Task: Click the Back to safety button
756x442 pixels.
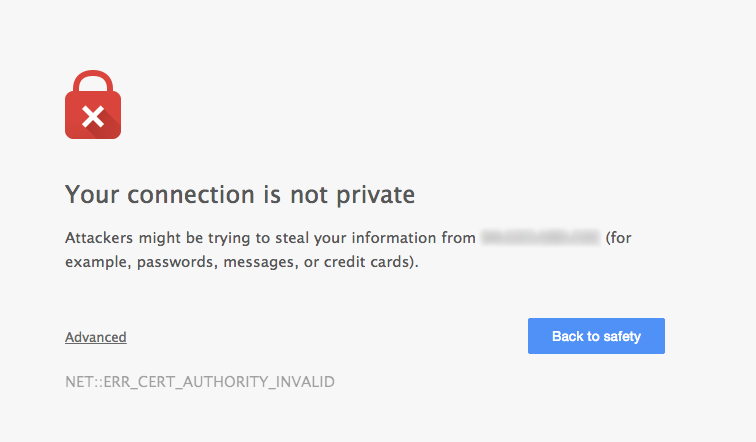Action: [596, 336]
